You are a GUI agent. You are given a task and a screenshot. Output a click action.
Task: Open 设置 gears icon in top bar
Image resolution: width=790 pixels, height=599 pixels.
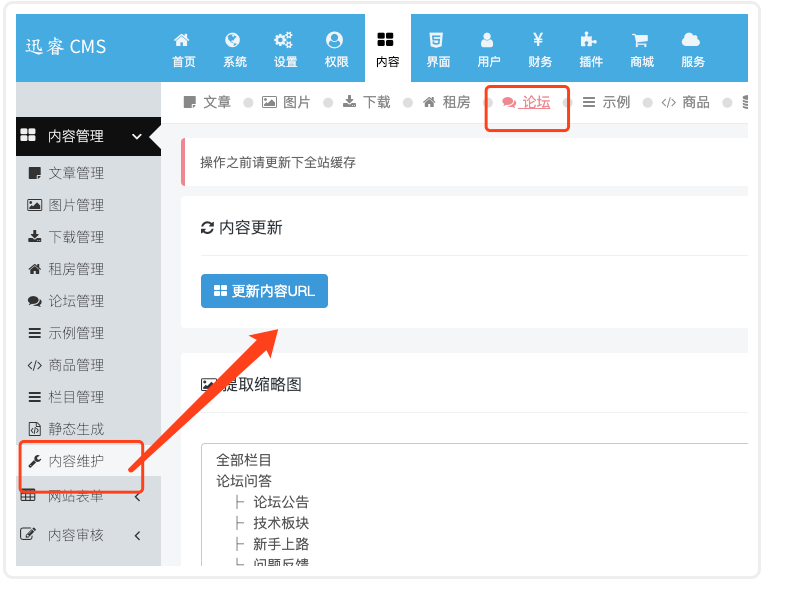tap(284, 41)
